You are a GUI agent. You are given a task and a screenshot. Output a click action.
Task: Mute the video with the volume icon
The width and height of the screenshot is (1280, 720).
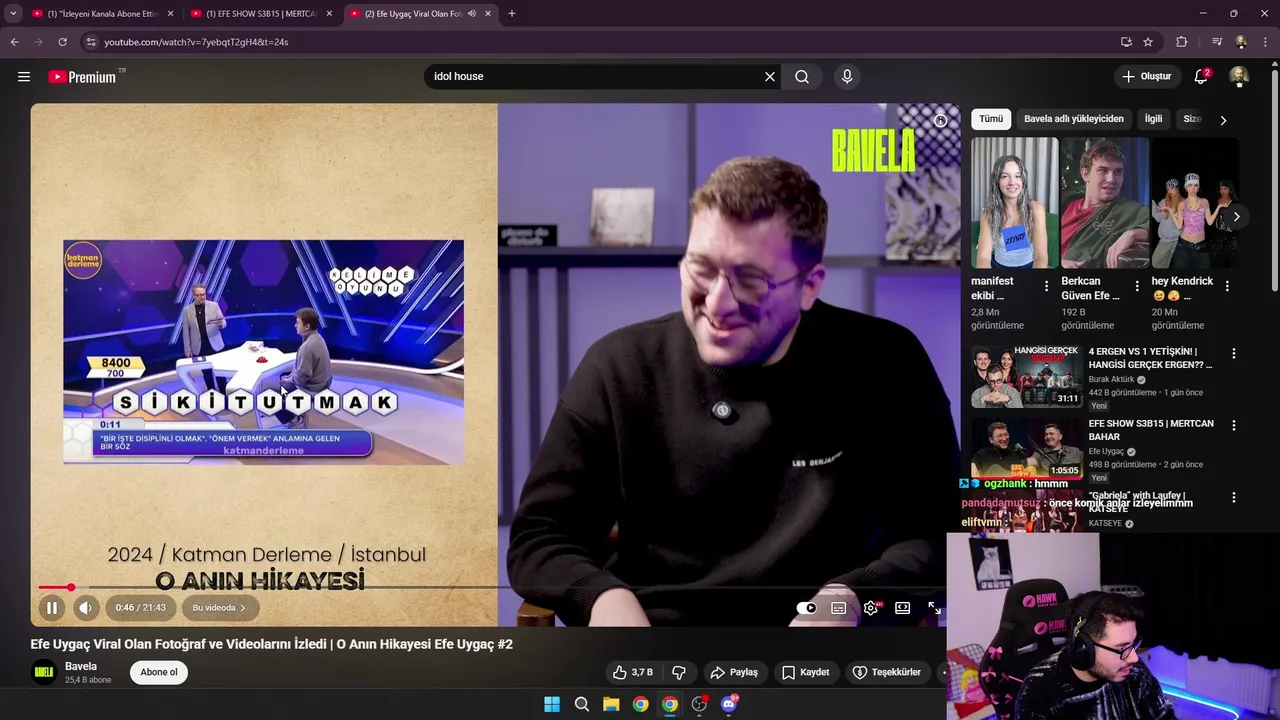(x=85, y=608)
